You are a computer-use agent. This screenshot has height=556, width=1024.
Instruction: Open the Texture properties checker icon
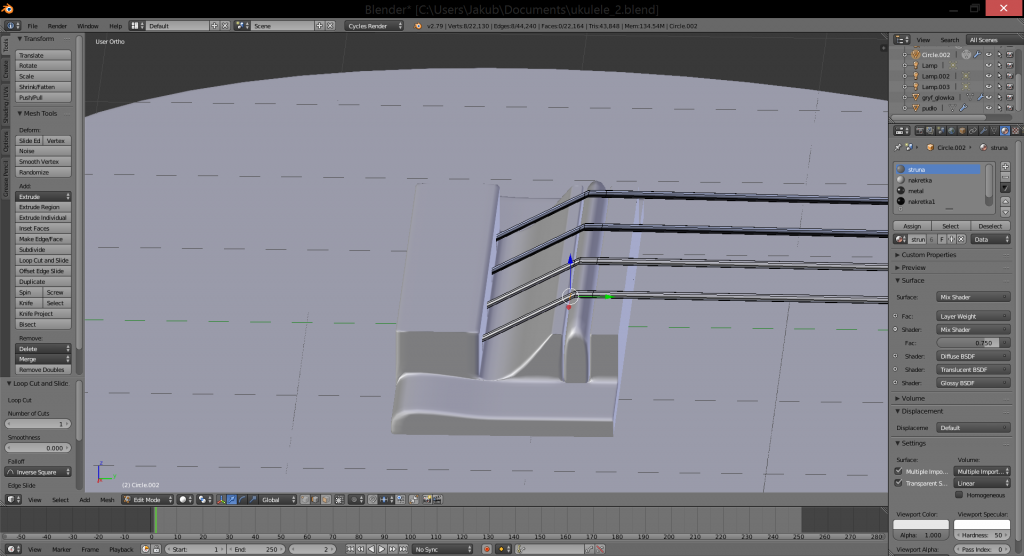[1016, 131]
